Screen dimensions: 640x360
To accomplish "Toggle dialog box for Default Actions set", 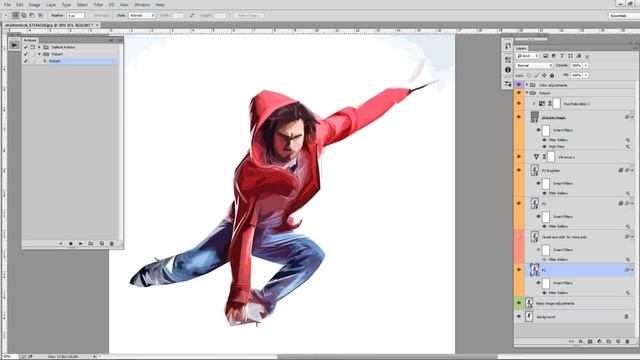I will click(33, 47).
